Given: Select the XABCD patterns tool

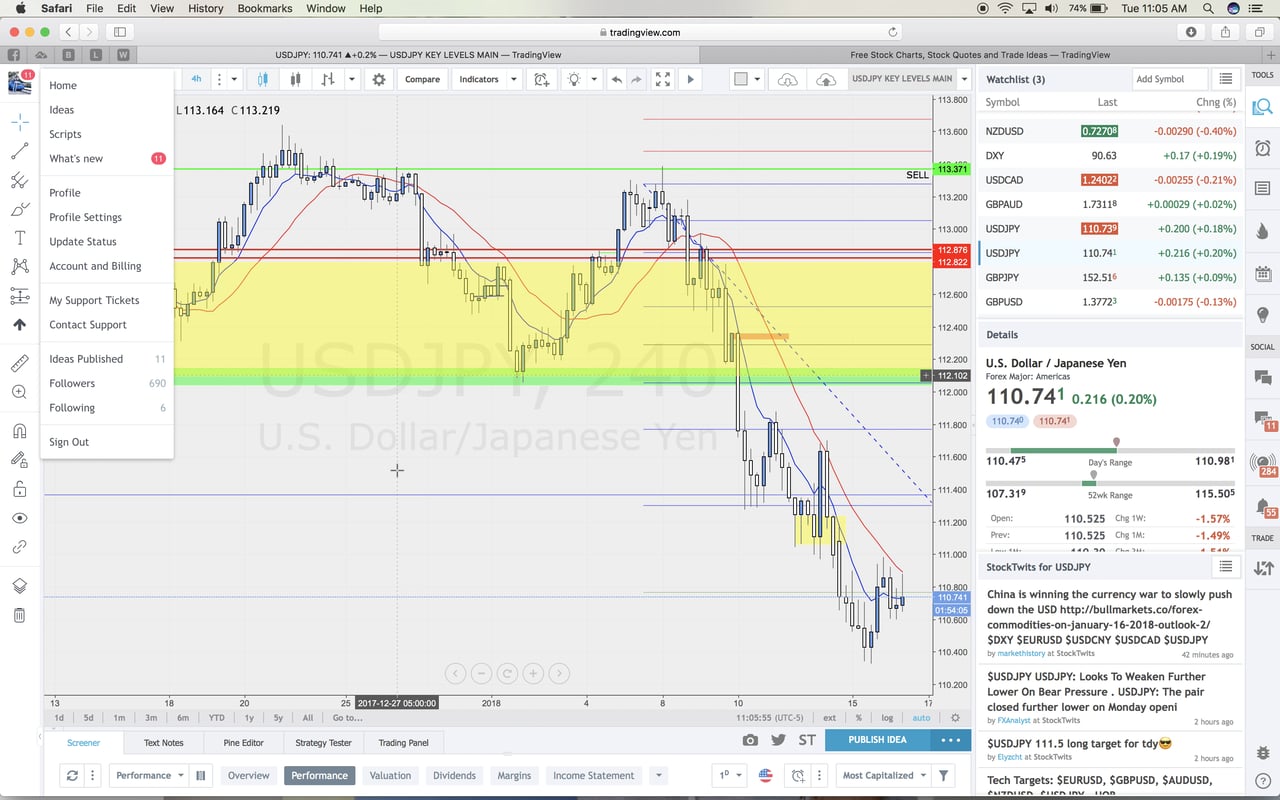Looking at the screenshot, I should pyautogui.click(x=19, y=266).
